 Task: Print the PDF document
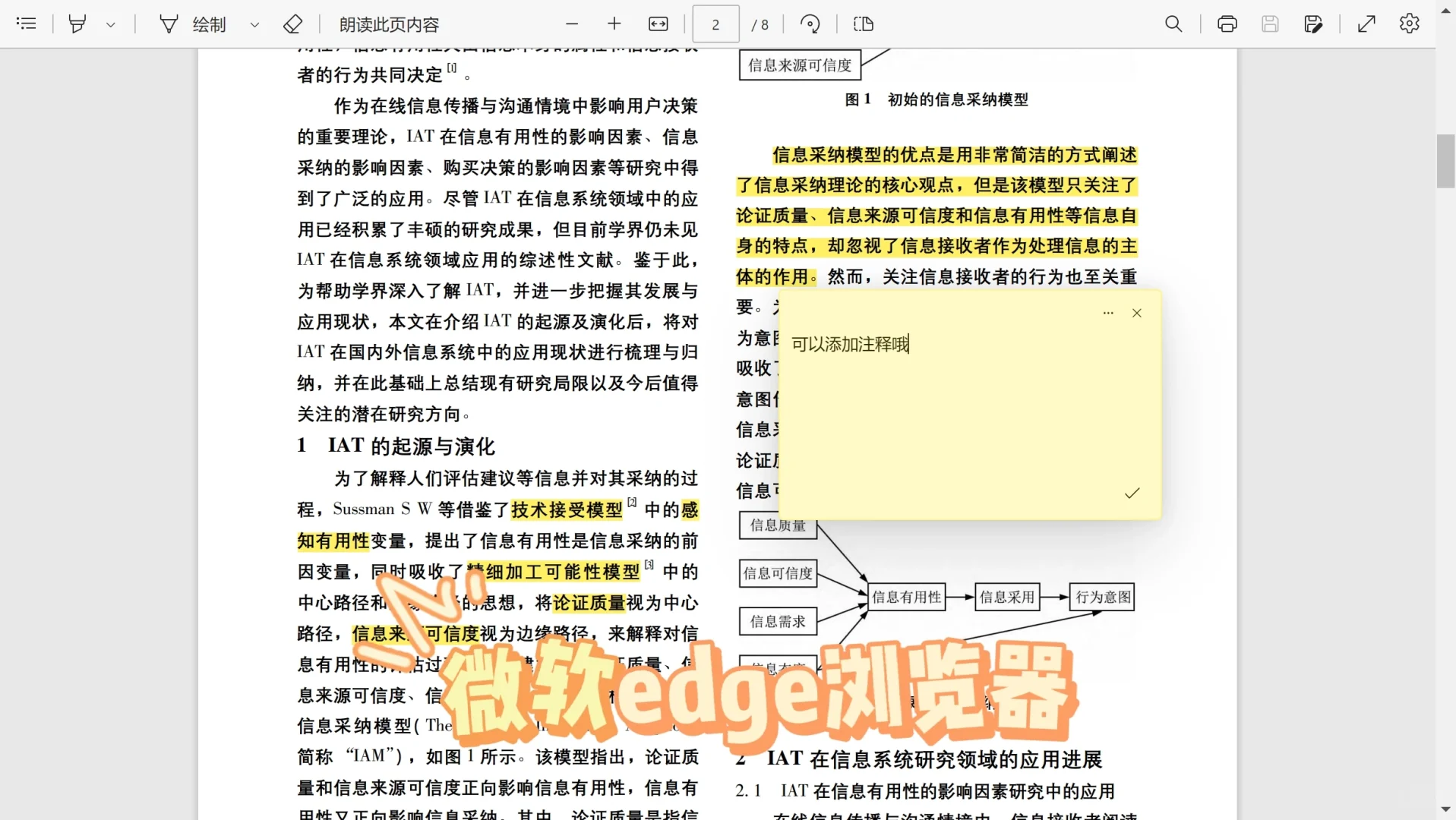[1227, 24]
